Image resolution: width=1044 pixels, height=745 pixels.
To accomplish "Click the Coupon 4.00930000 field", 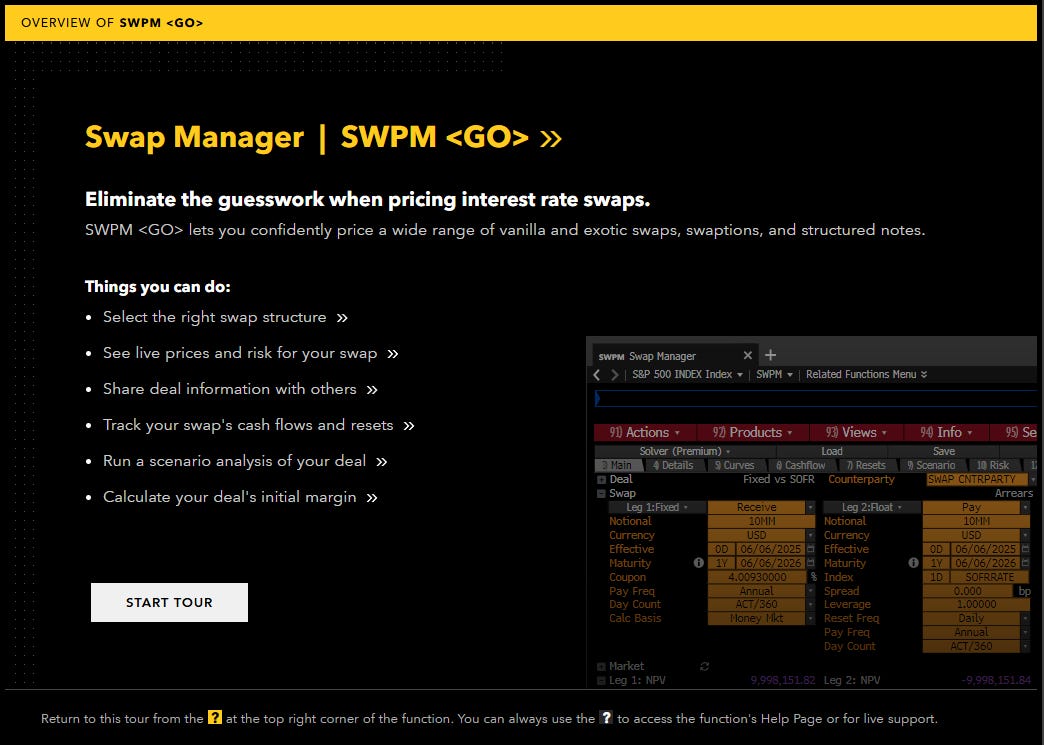I will [x=757, y=577].
